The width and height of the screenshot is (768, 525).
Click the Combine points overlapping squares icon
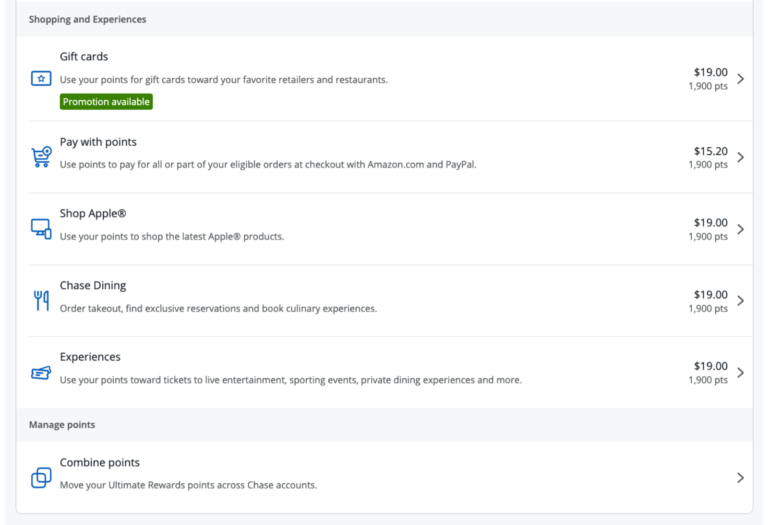point(41,477)
